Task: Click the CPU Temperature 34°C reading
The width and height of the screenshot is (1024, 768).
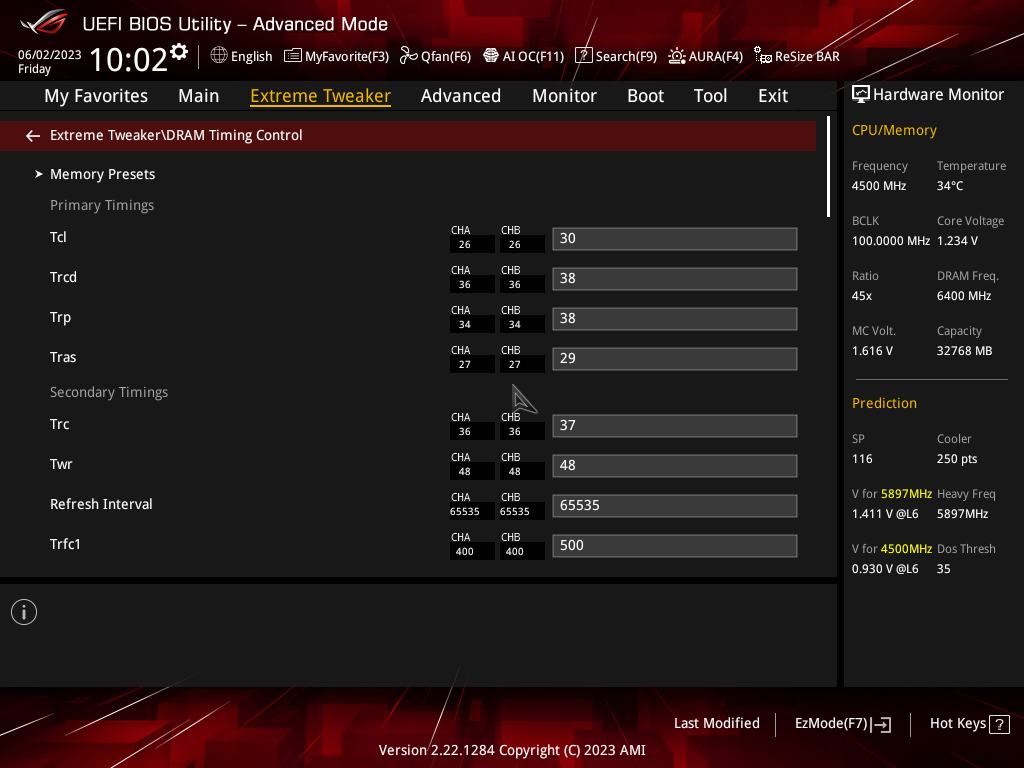Action: point(950,186)
